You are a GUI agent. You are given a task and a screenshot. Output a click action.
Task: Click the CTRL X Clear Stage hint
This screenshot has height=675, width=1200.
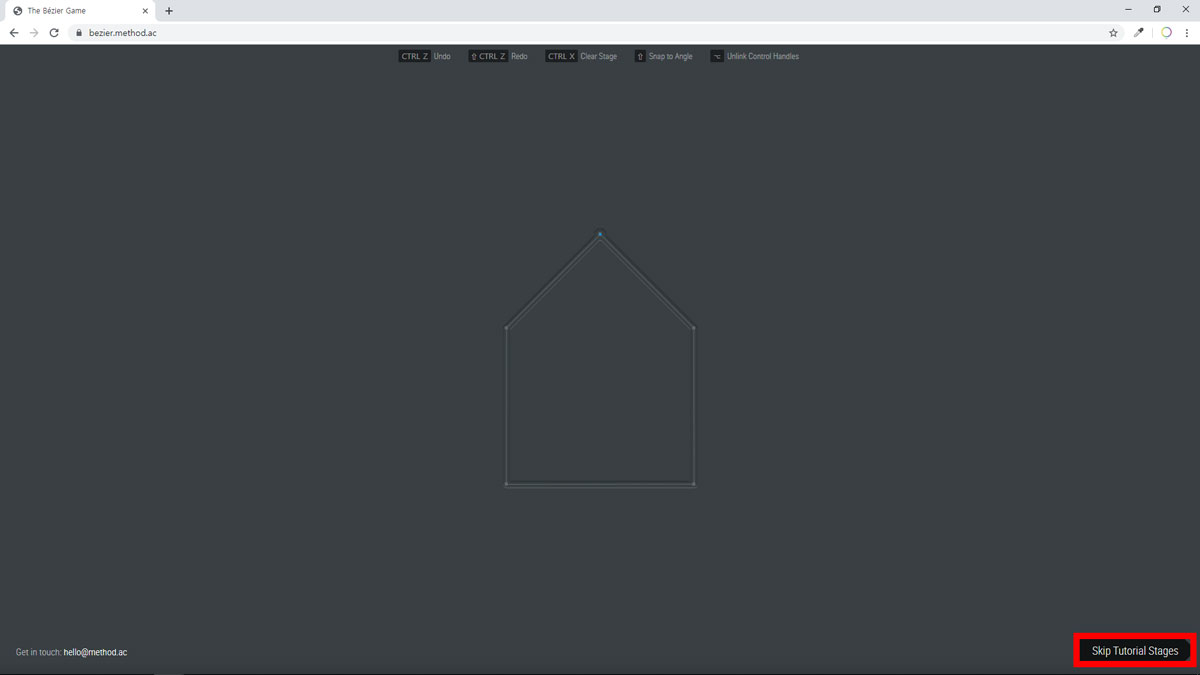[x=581, y=56]
